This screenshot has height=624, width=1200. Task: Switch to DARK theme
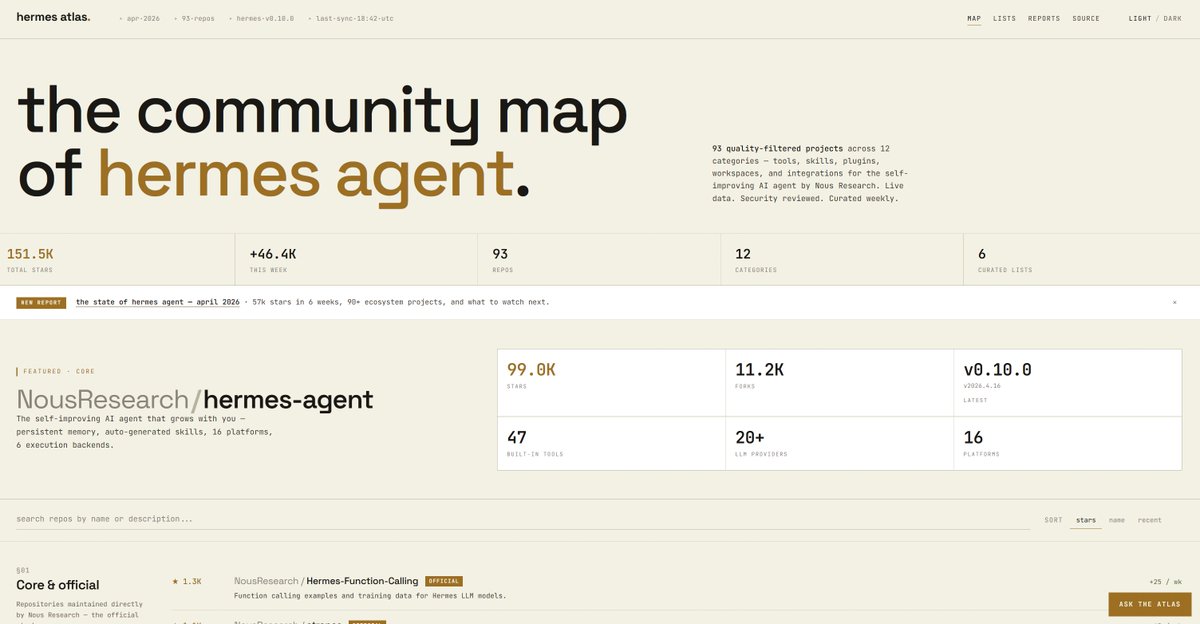click(x=1172, y=18)
